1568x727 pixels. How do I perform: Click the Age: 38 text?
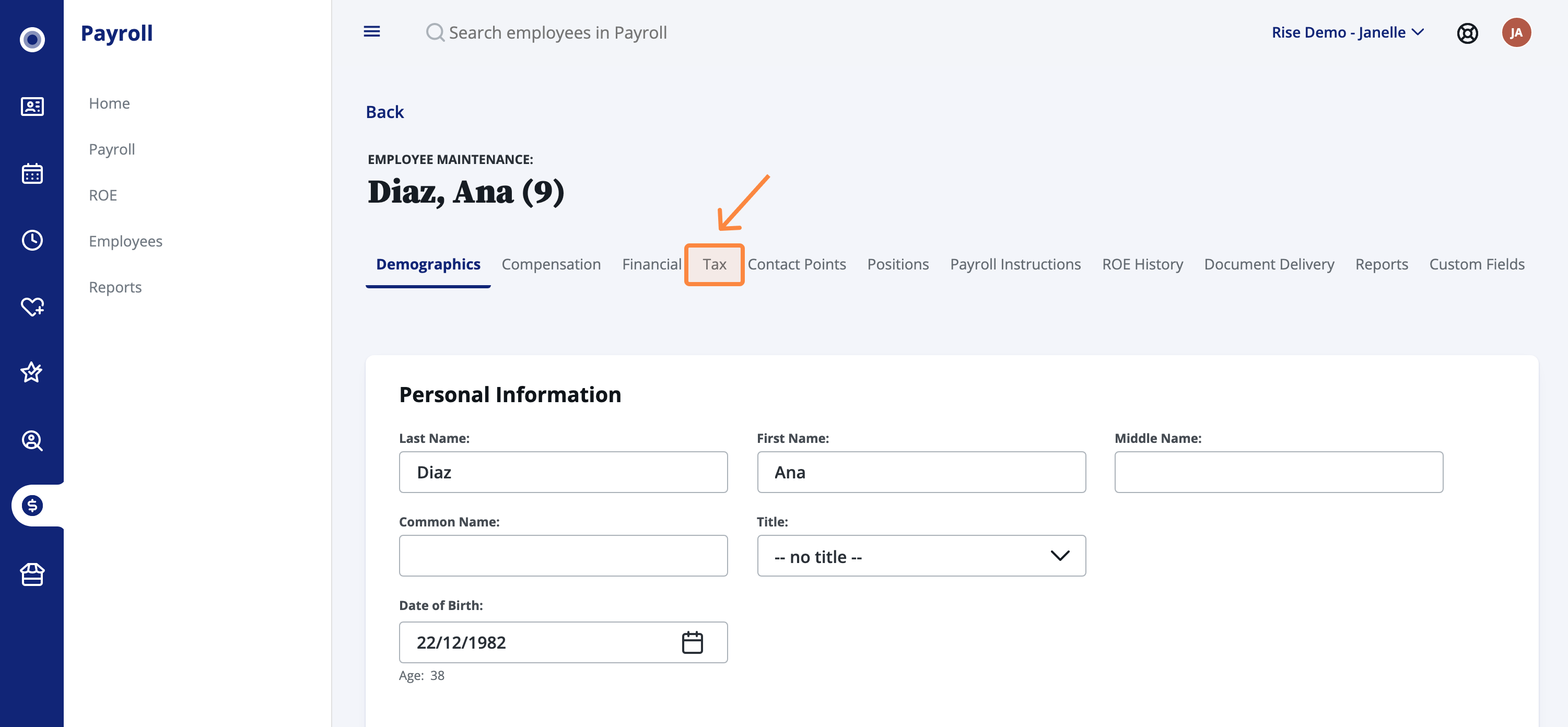point(421,676)
